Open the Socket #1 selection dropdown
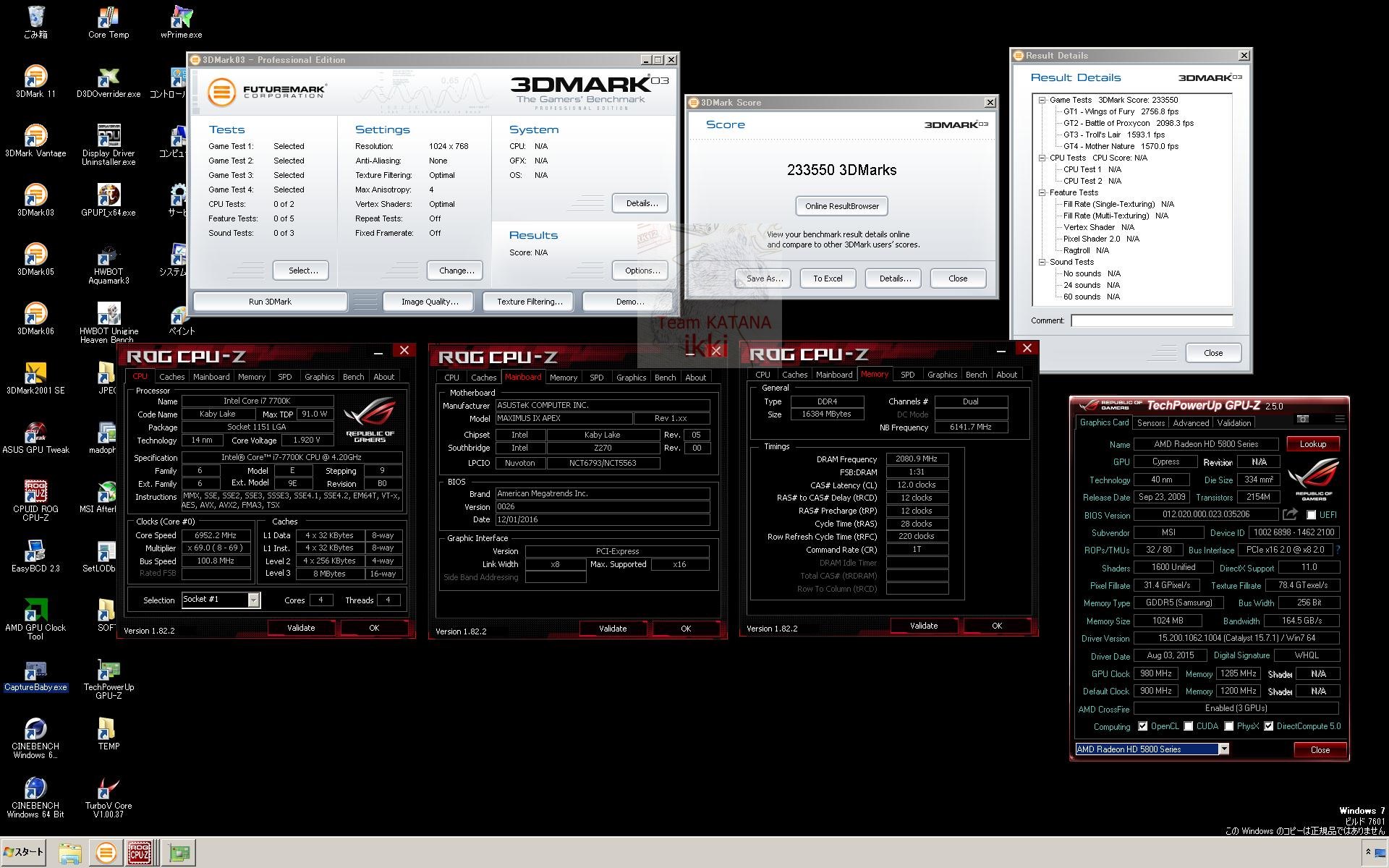The height and width of the screenshot is (868, 1389). 253,600
